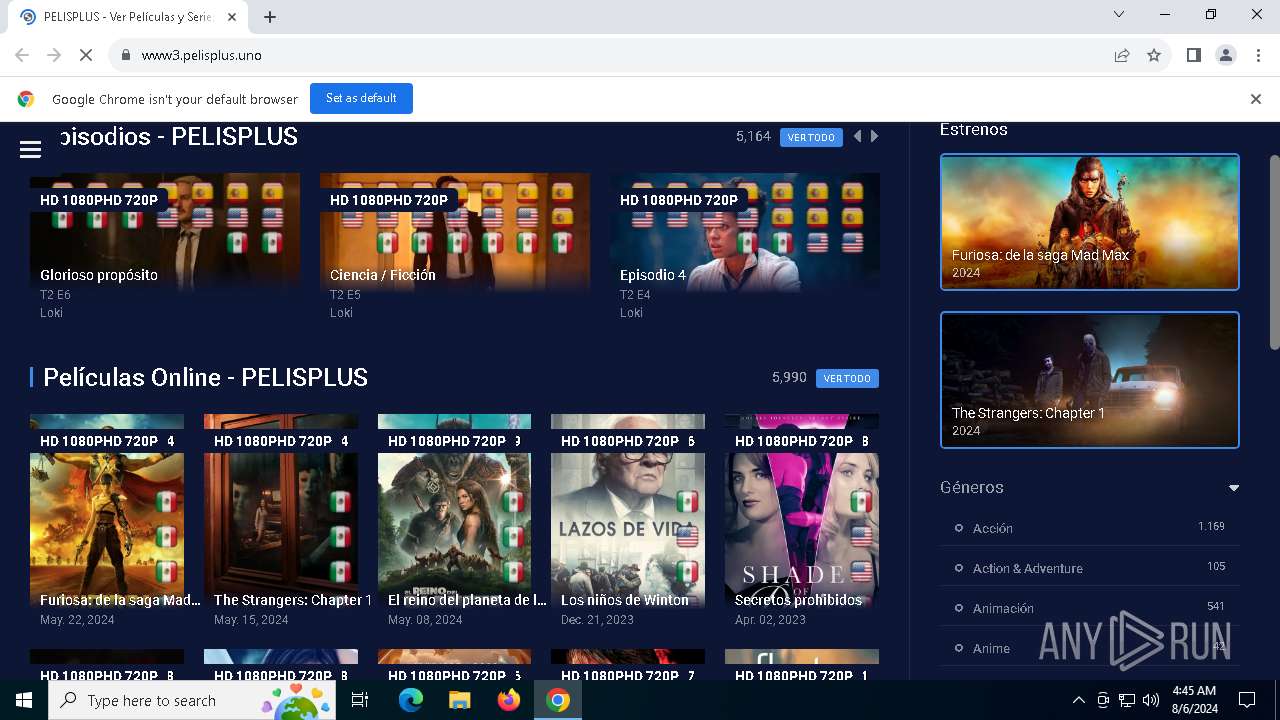View all episodes via VER TODO
The height and width of the screenshot is (720, 1280).
[811, 137]
